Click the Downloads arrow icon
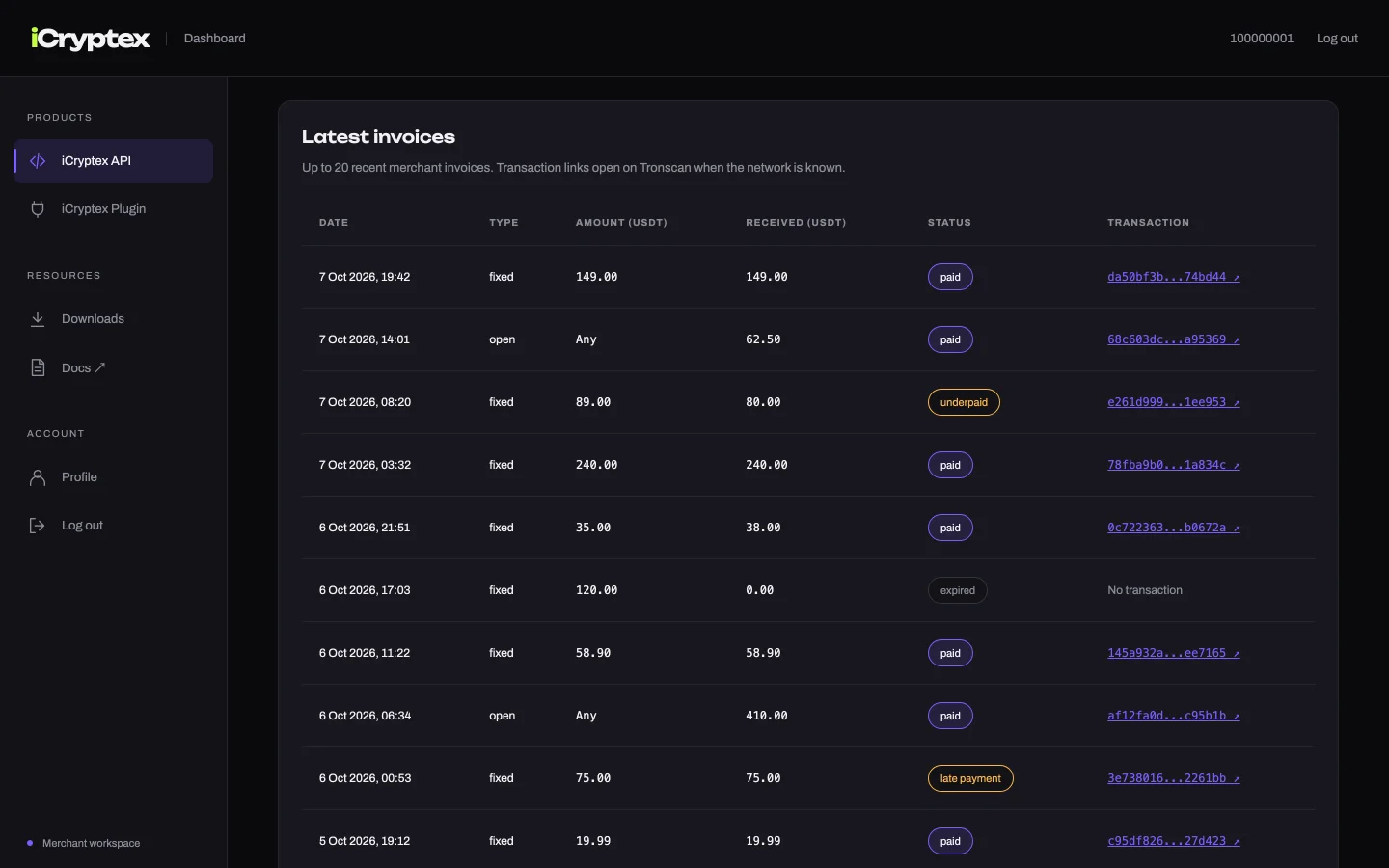 pos(38,319)
